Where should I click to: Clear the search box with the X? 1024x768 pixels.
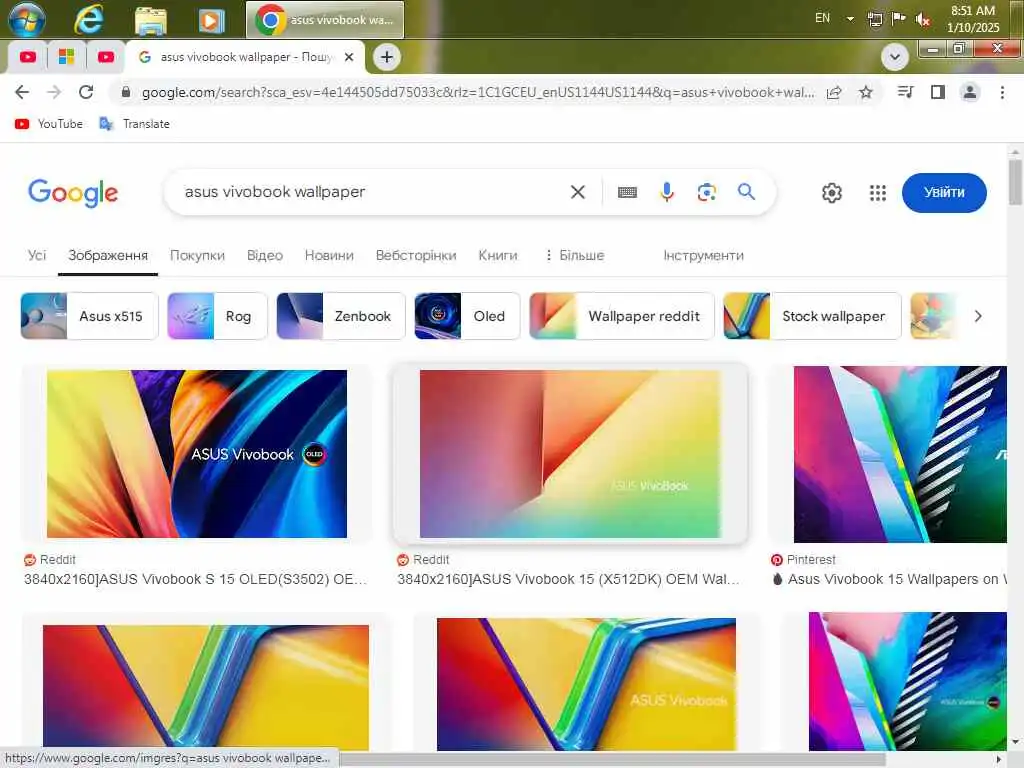point(578,192)
